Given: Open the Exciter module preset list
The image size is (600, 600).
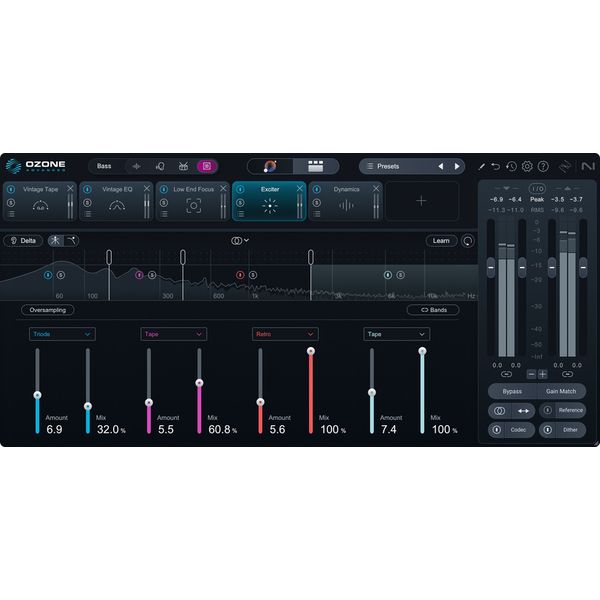Looking at the screenshot, I should [241, 214].
